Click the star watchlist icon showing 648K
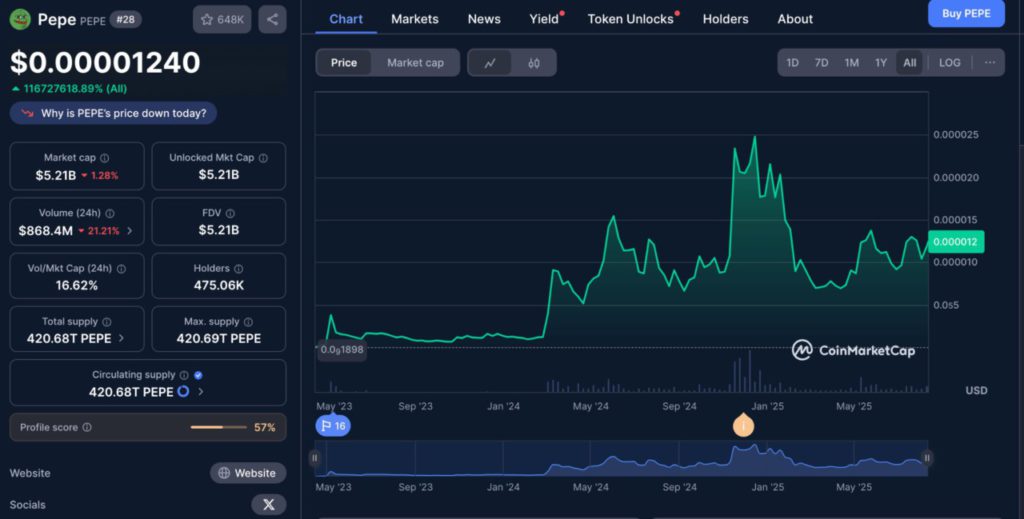 coord(221,19)
